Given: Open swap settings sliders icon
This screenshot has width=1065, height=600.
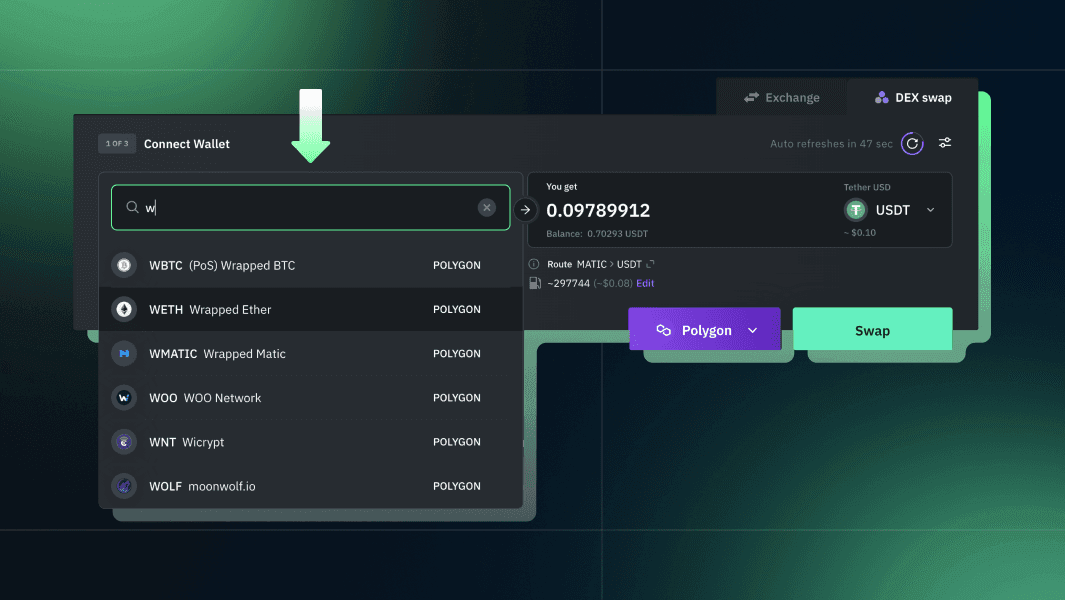Looking at the screenshot, I should point(945,143).
